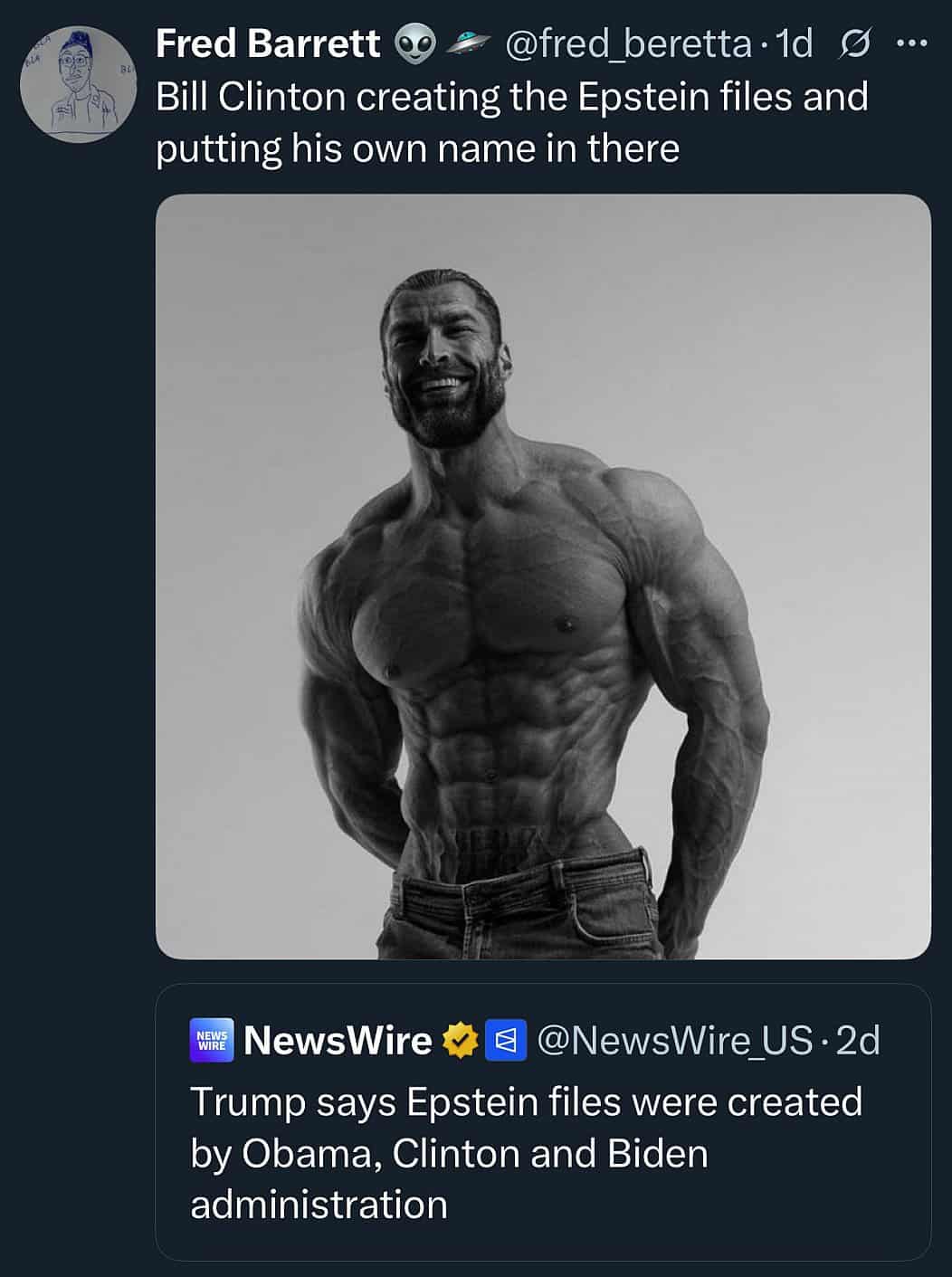Click the UFO emoji next to the name
This screenshot has height=1277, width=952.
(469, 42)
